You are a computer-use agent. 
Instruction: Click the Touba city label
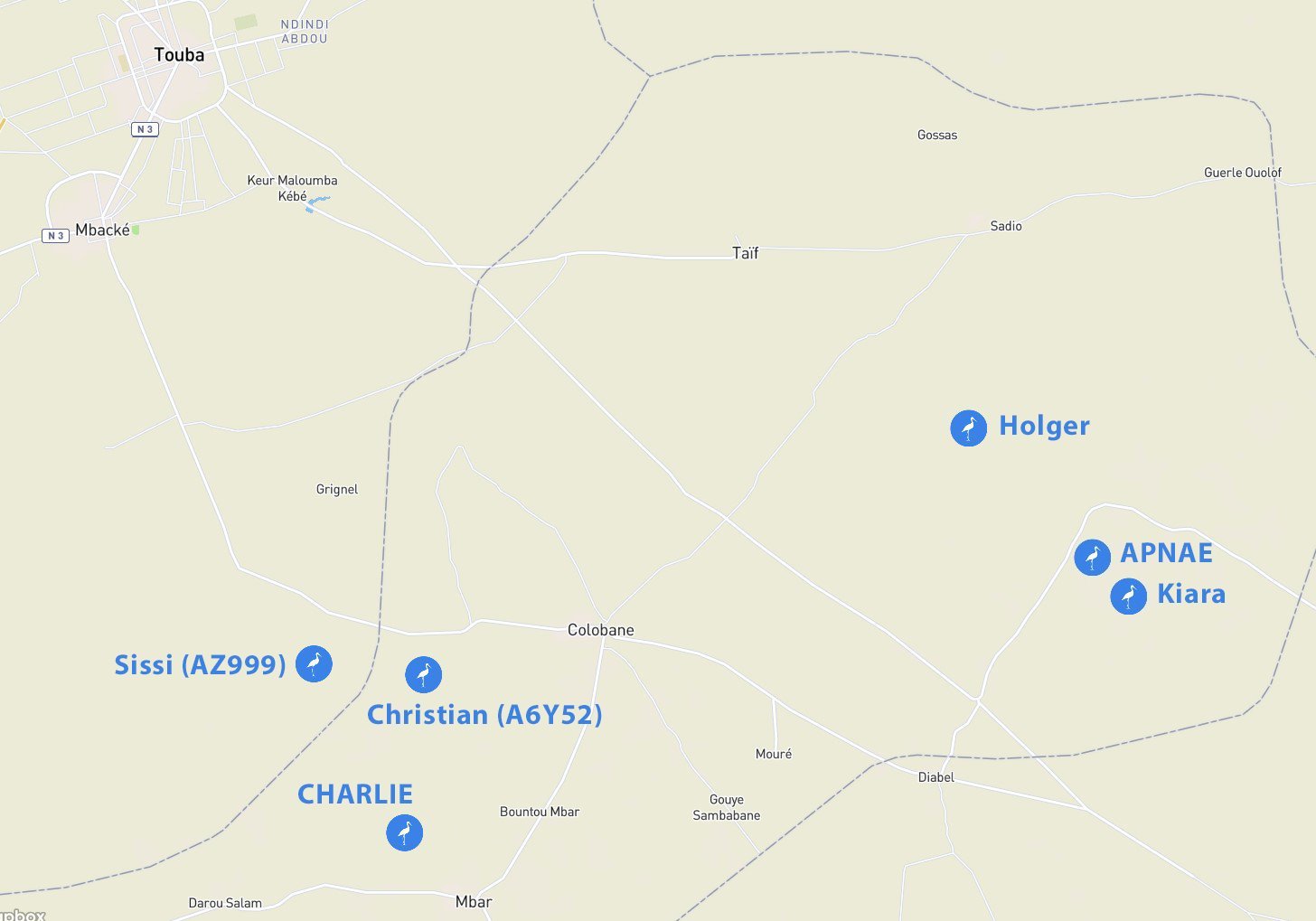(179, 55)
